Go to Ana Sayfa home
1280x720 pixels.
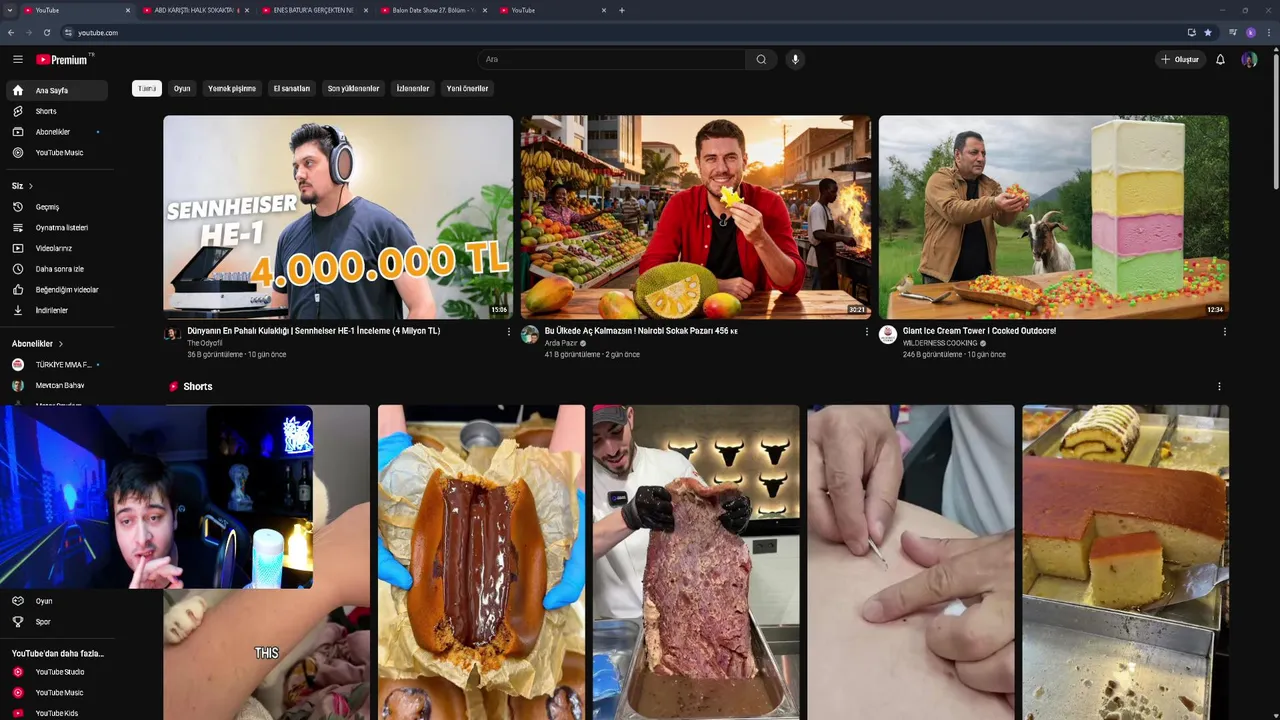point(56,90)
